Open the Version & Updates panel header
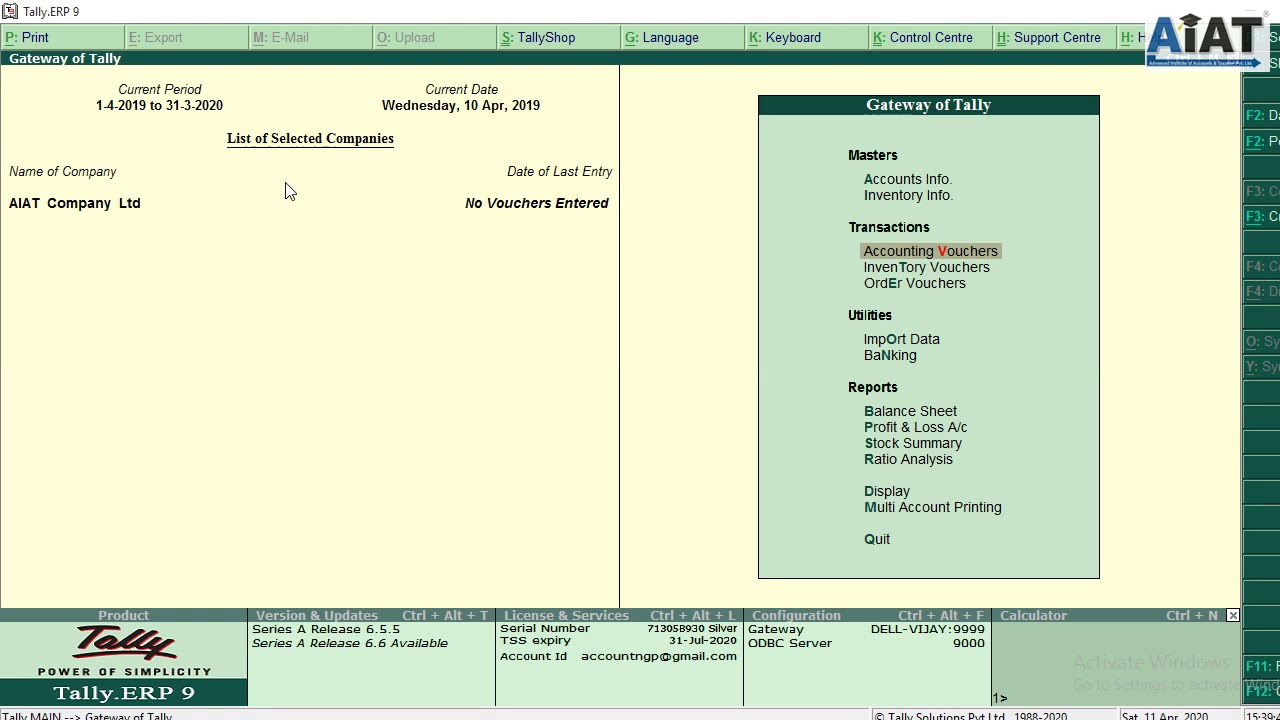The image size is (1280, 720). coord(371,615)
